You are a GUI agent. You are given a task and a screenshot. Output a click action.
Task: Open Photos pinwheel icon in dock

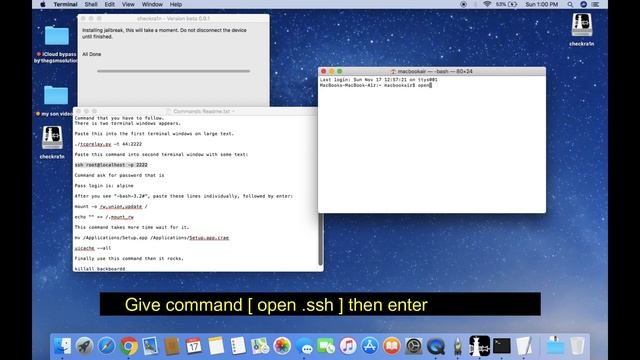coord(282,346)
